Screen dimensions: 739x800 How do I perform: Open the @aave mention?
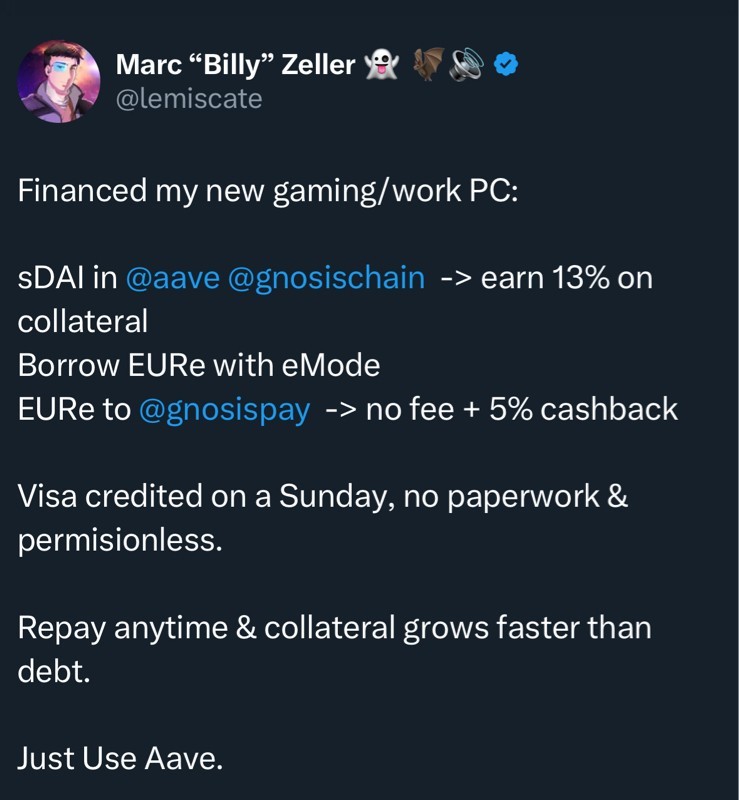173,277
